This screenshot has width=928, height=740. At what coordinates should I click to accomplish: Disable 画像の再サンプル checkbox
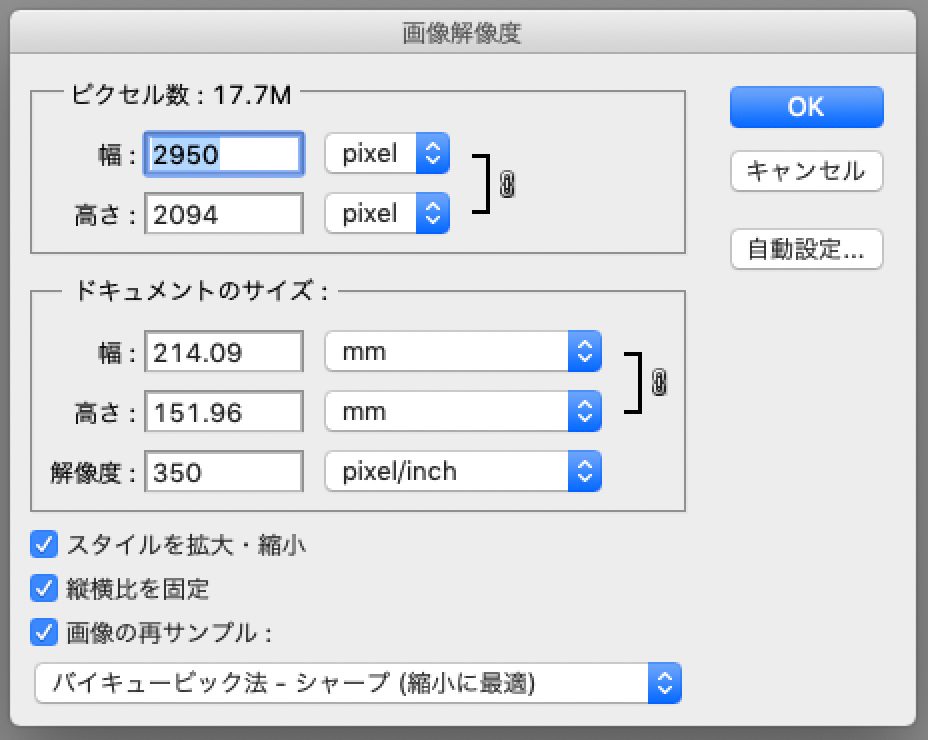click(x=44, y=632)
